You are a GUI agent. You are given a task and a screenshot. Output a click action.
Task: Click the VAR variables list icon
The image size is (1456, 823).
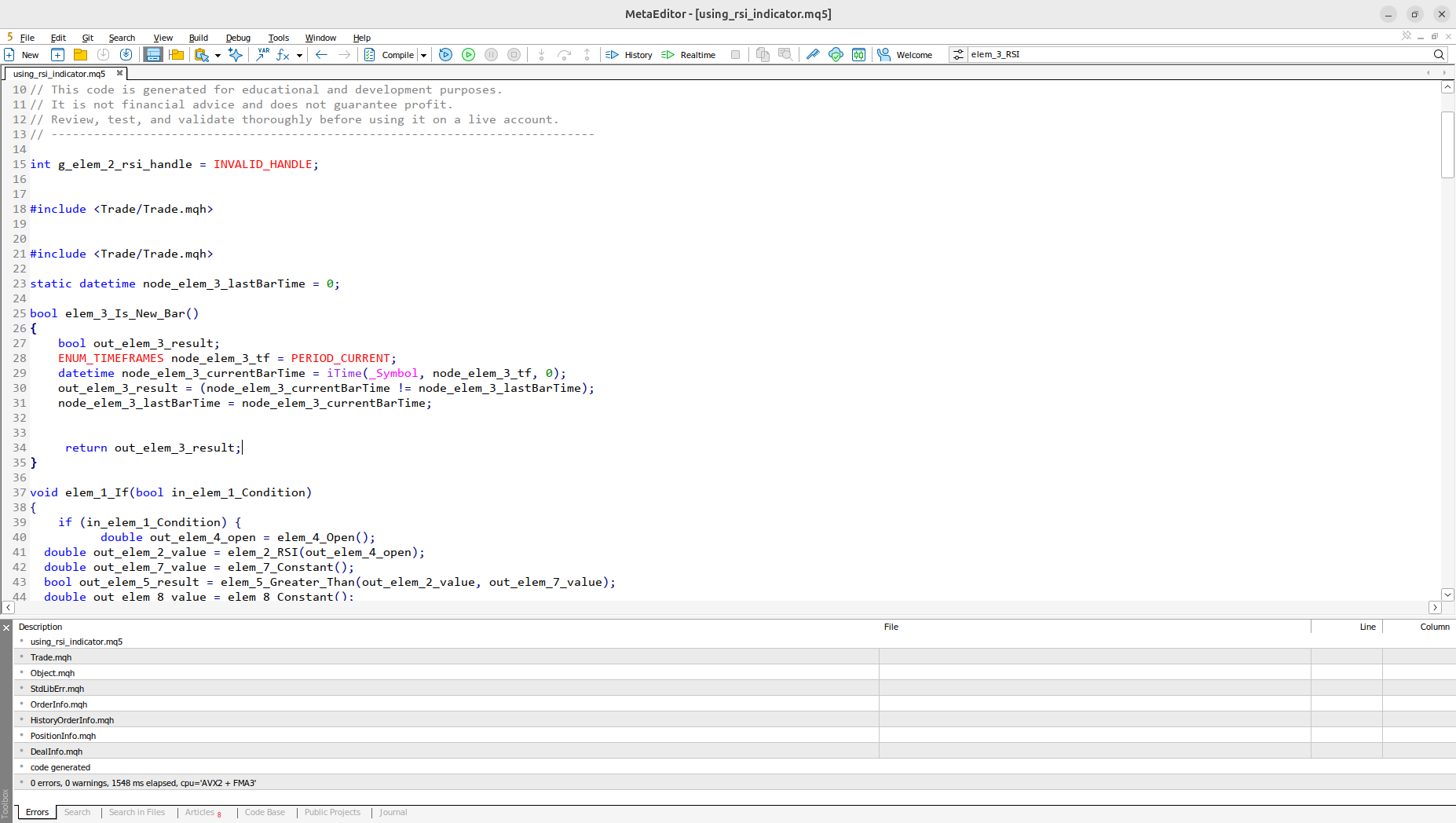(262, 54)
